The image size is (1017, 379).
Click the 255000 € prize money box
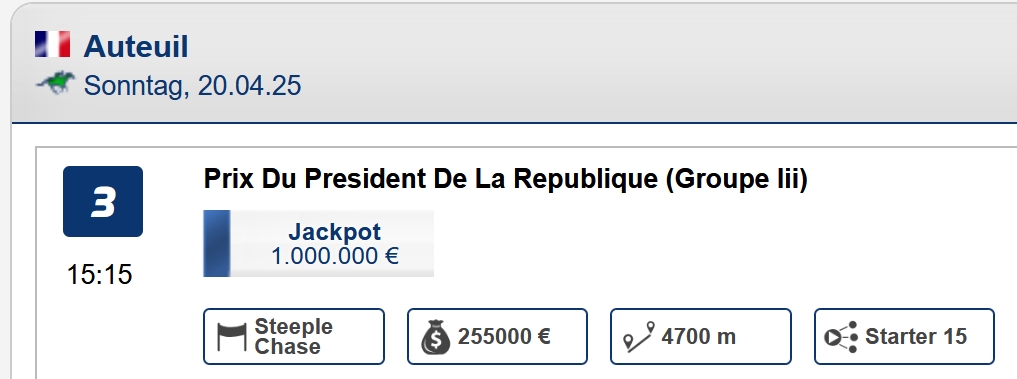coord(497,337)
